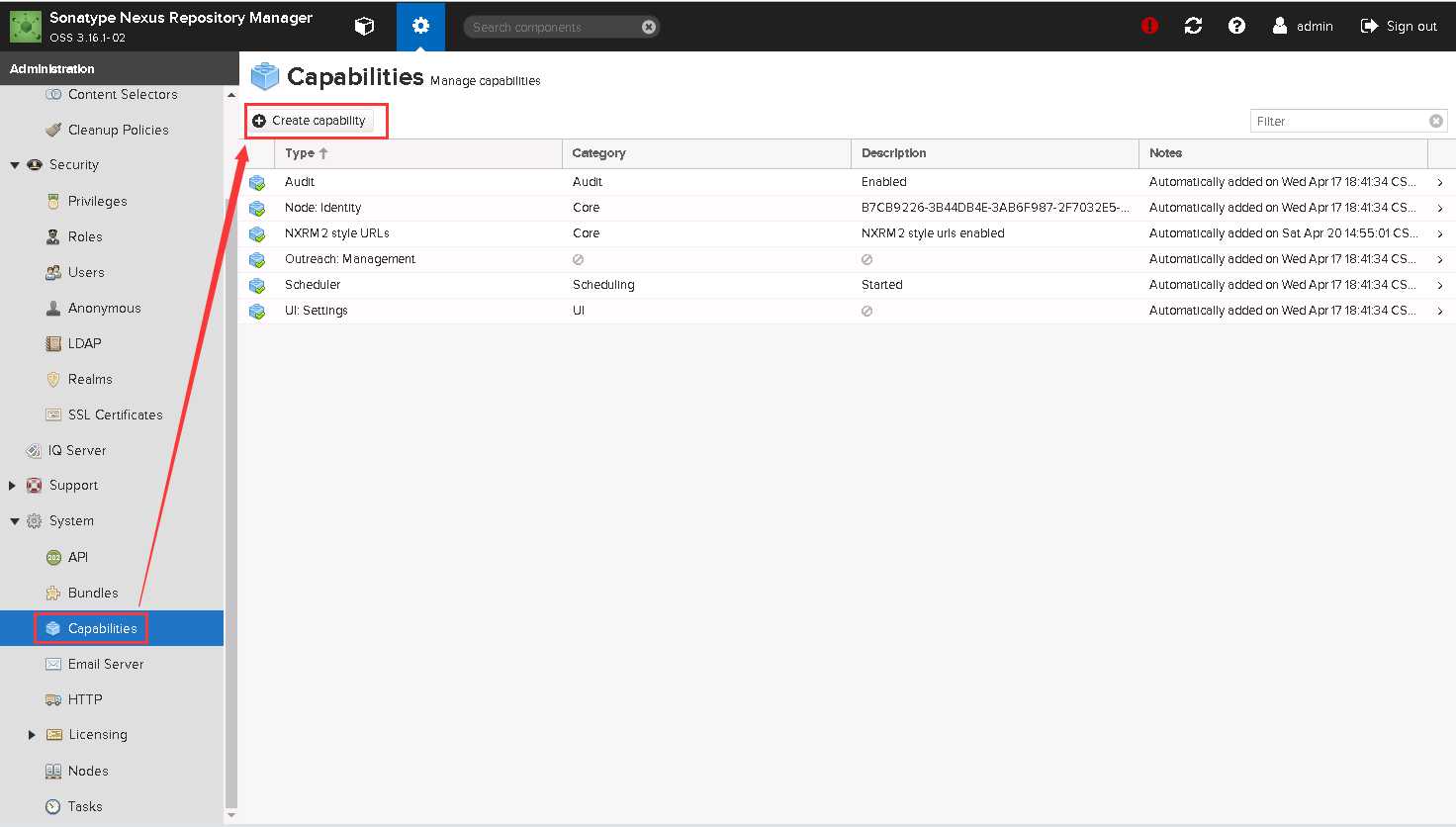Viewport: 1456px width, 827px height.
Task: Open Scheduler row details chevron
Action: (1439, 285)
